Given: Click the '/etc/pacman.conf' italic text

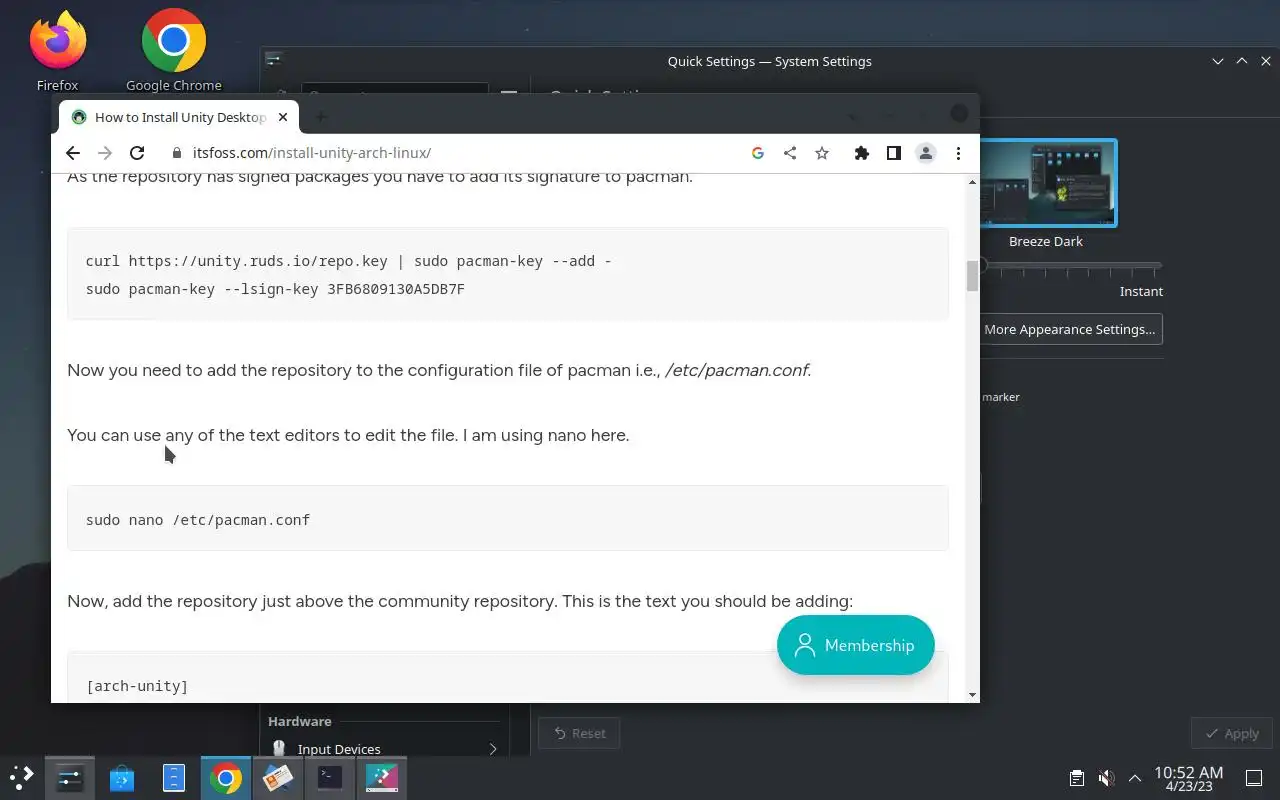Looking at the screenshot, I should [x=736, y=370].
